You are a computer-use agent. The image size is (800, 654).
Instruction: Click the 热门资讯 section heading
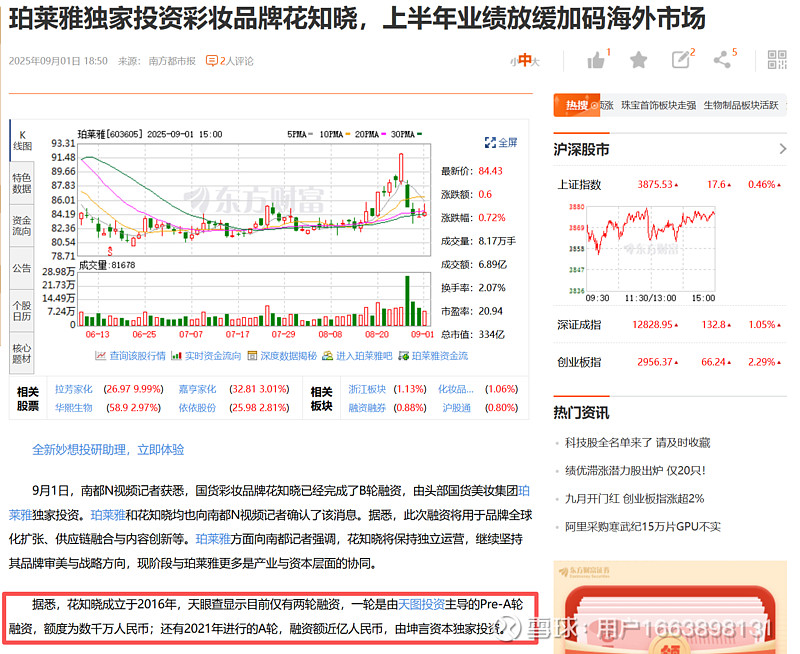581,412
